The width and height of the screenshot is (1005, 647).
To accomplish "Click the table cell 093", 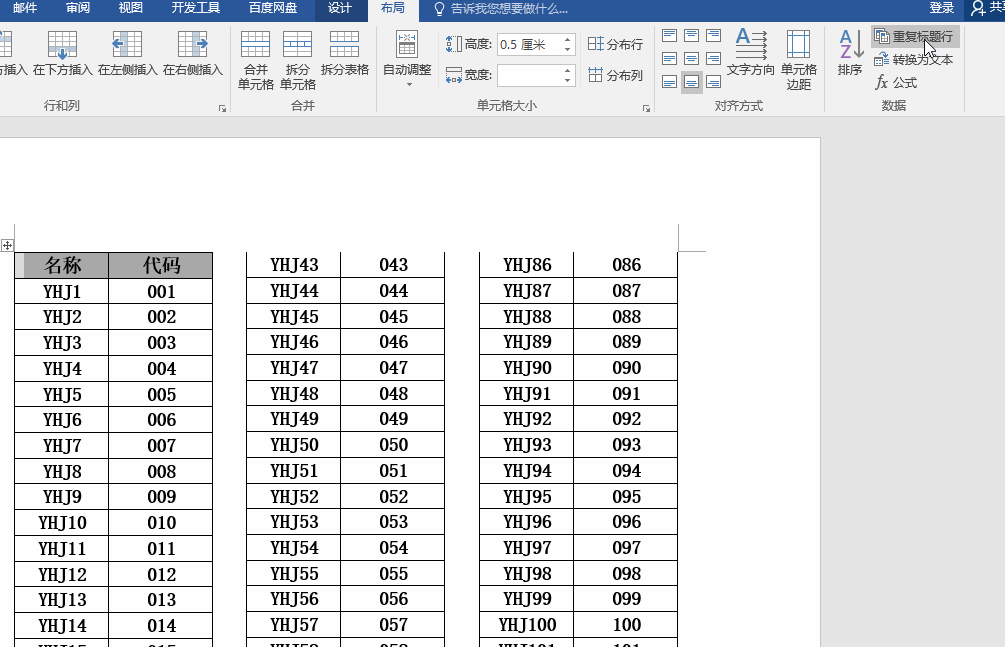I will [x=626, y=444].
